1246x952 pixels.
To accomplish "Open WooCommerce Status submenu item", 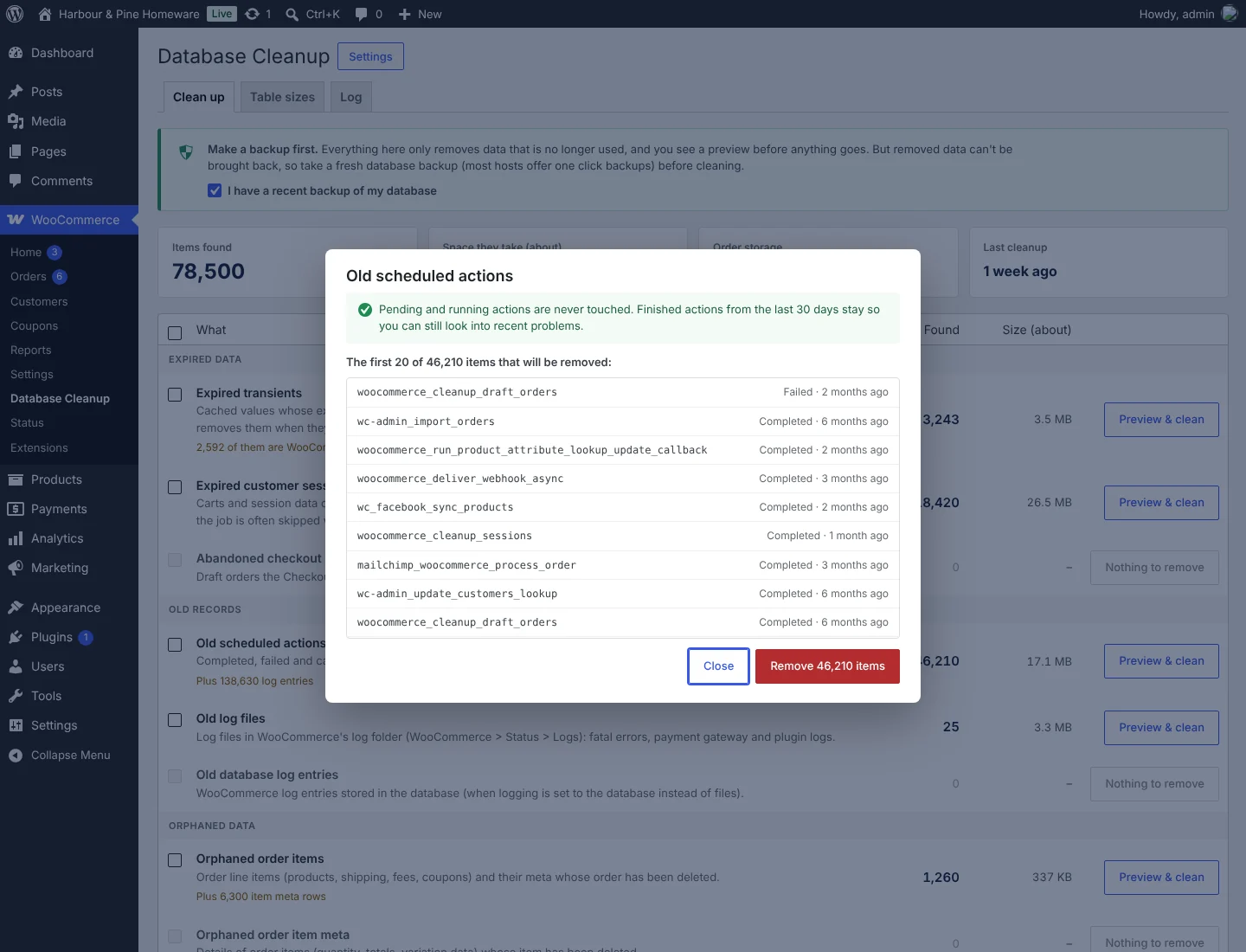I will (x=27, y=422).
